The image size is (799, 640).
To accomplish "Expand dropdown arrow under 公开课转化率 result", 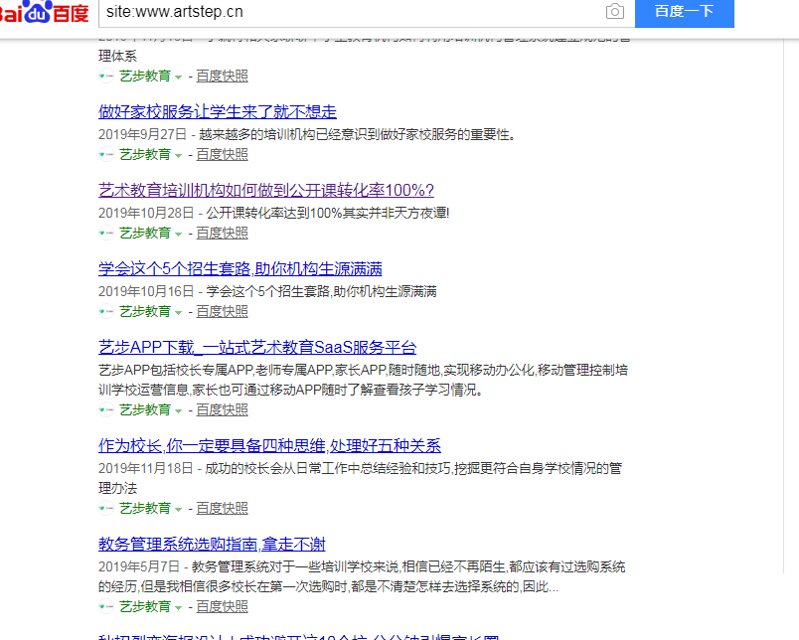I will [x=178, y=234].
